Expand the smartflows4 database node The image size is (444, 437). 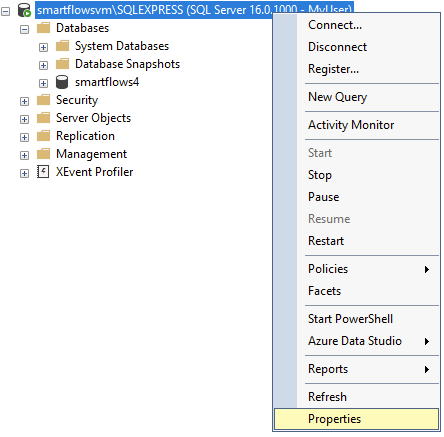pyautogui.click(x=43, y=84)
